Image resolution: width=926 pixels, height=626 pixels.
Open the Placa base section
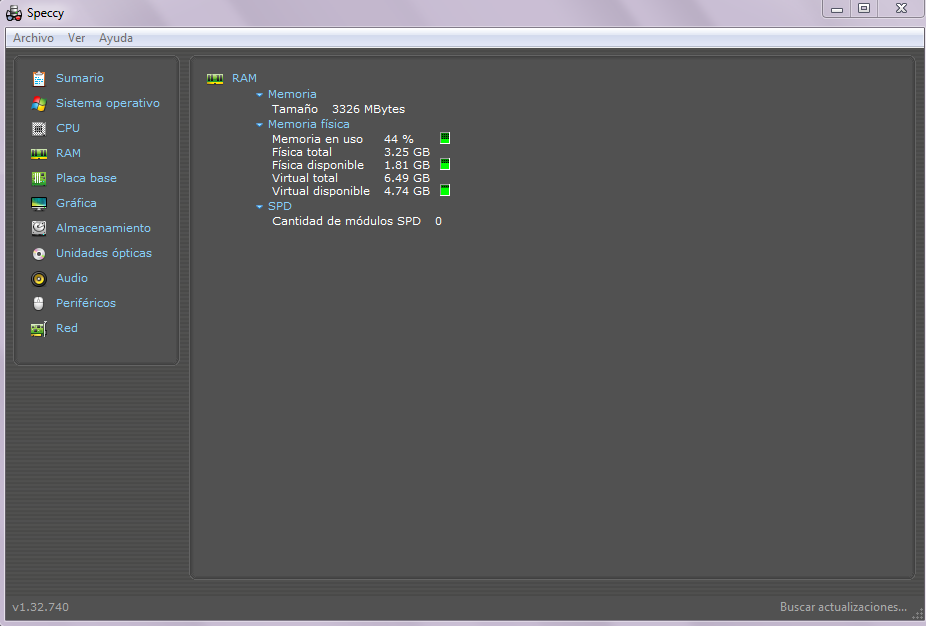click(86, 178)
